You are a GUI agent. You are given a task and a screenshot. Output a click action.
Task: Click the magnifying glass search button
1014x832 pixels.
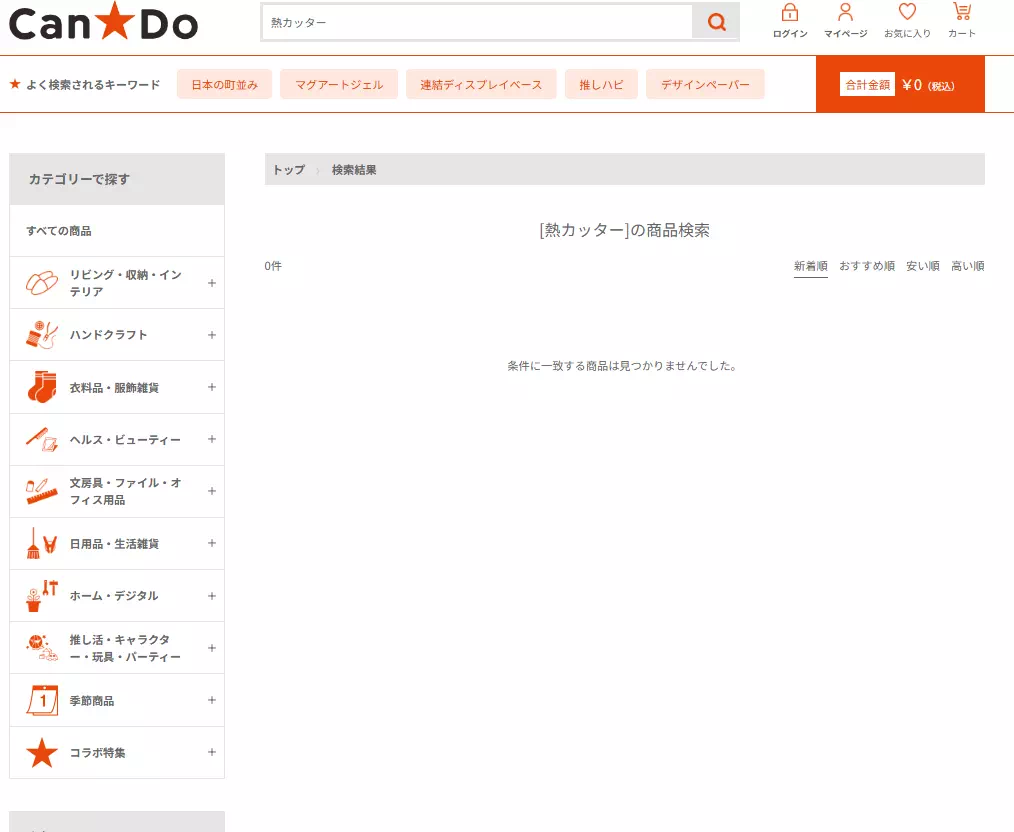[715, 22]
